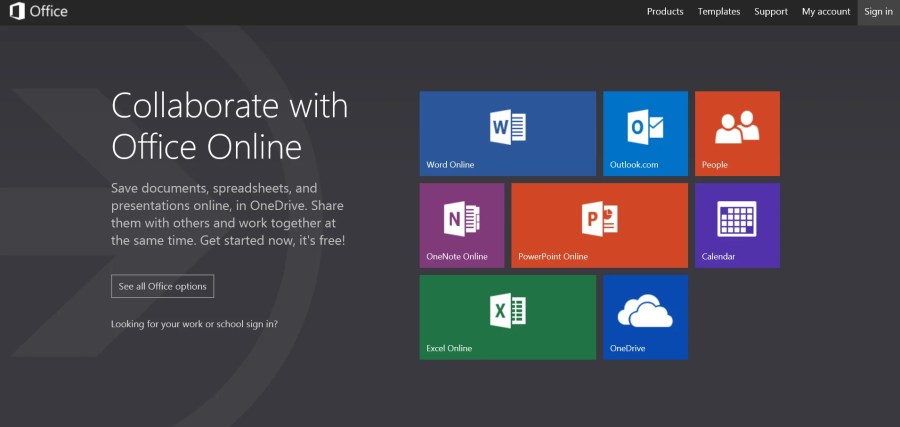Open the OneDrive cloud icon
Screen dimensions: 900x427
(645, 310)
